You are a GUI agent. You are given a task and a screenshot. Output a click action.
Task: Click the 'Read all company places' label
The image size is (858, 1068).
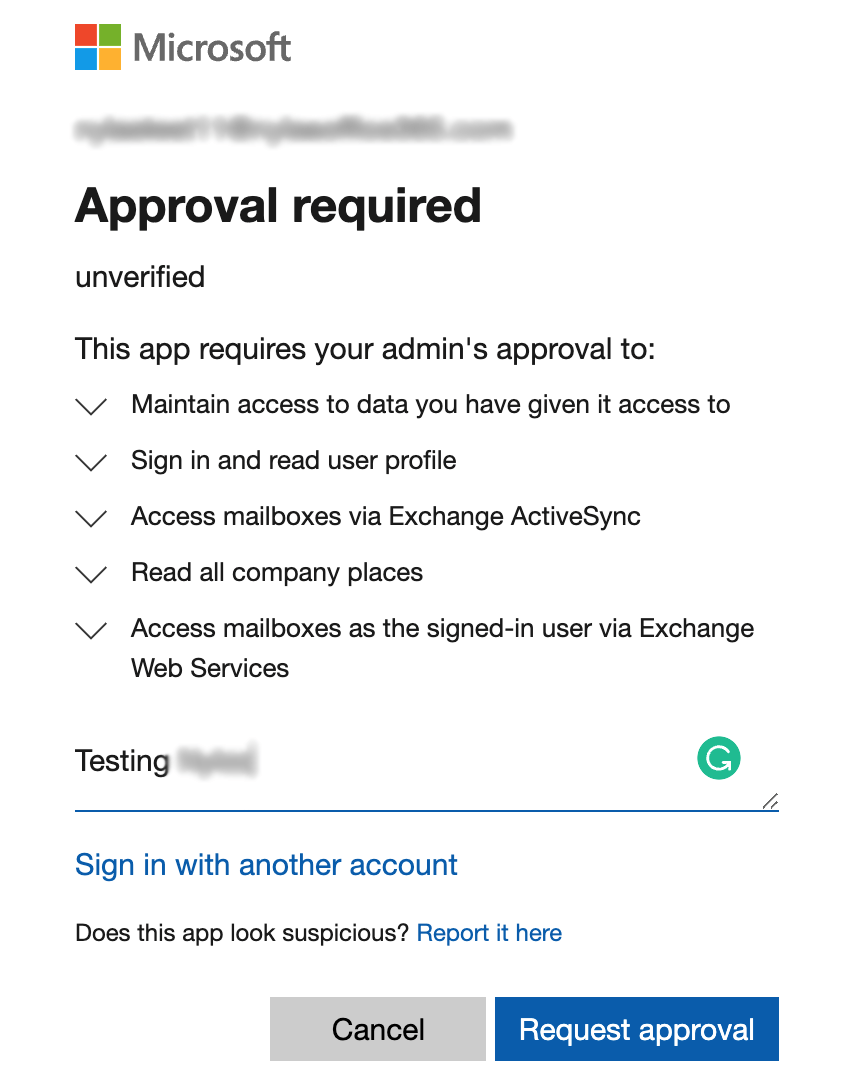pos(277,573)
